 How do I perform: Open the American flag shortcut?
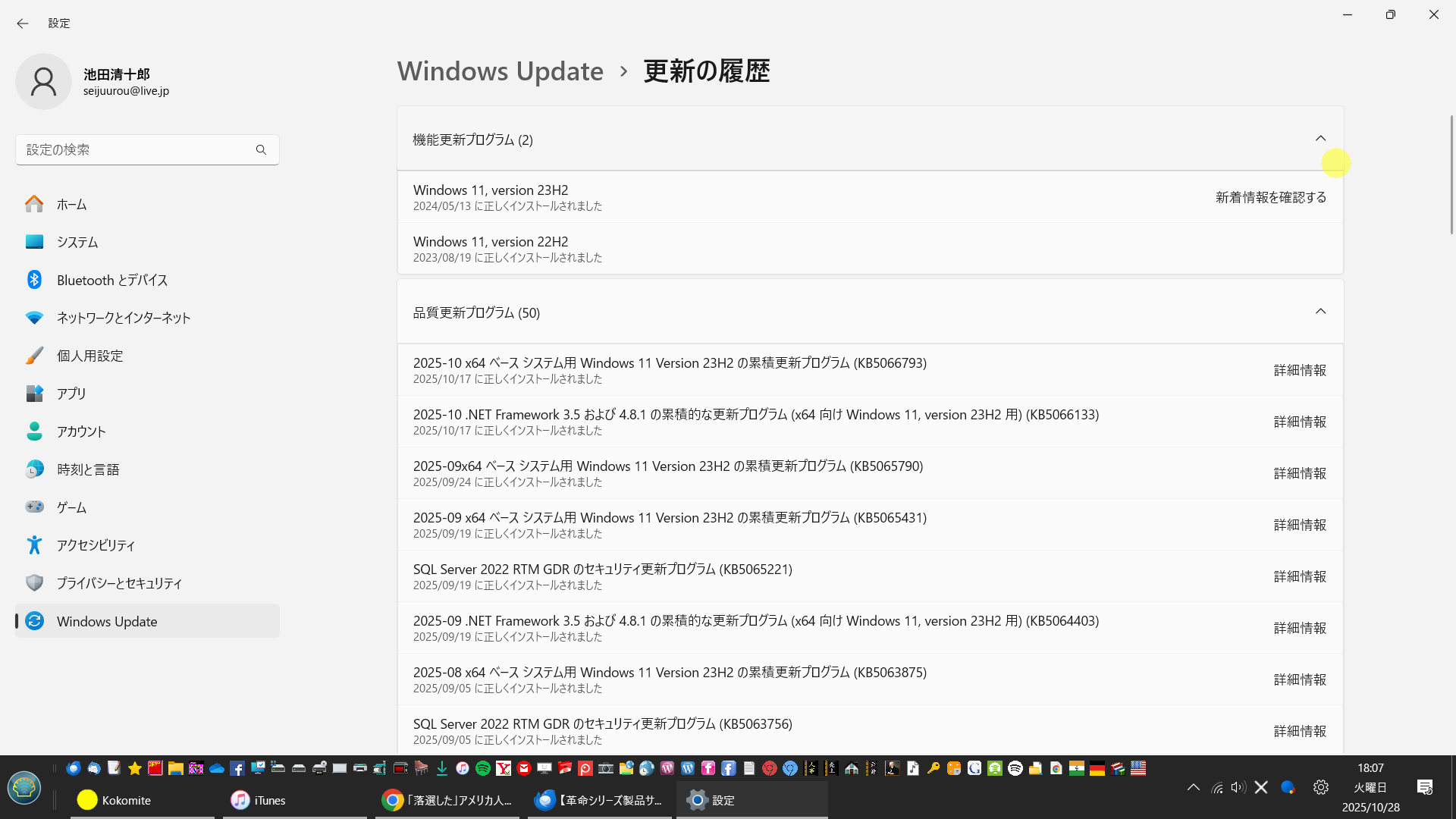click(1138, 768)
